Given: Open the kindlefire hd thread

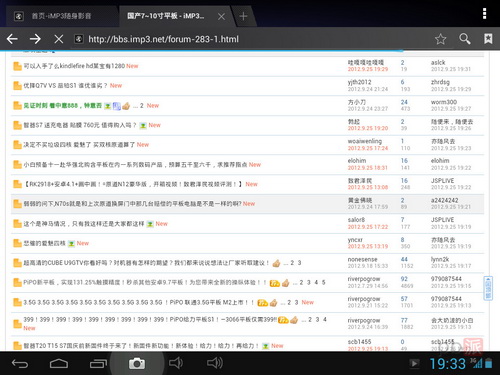Looking at the screenshot, I should pyautogui.click(x=74, y=66).
